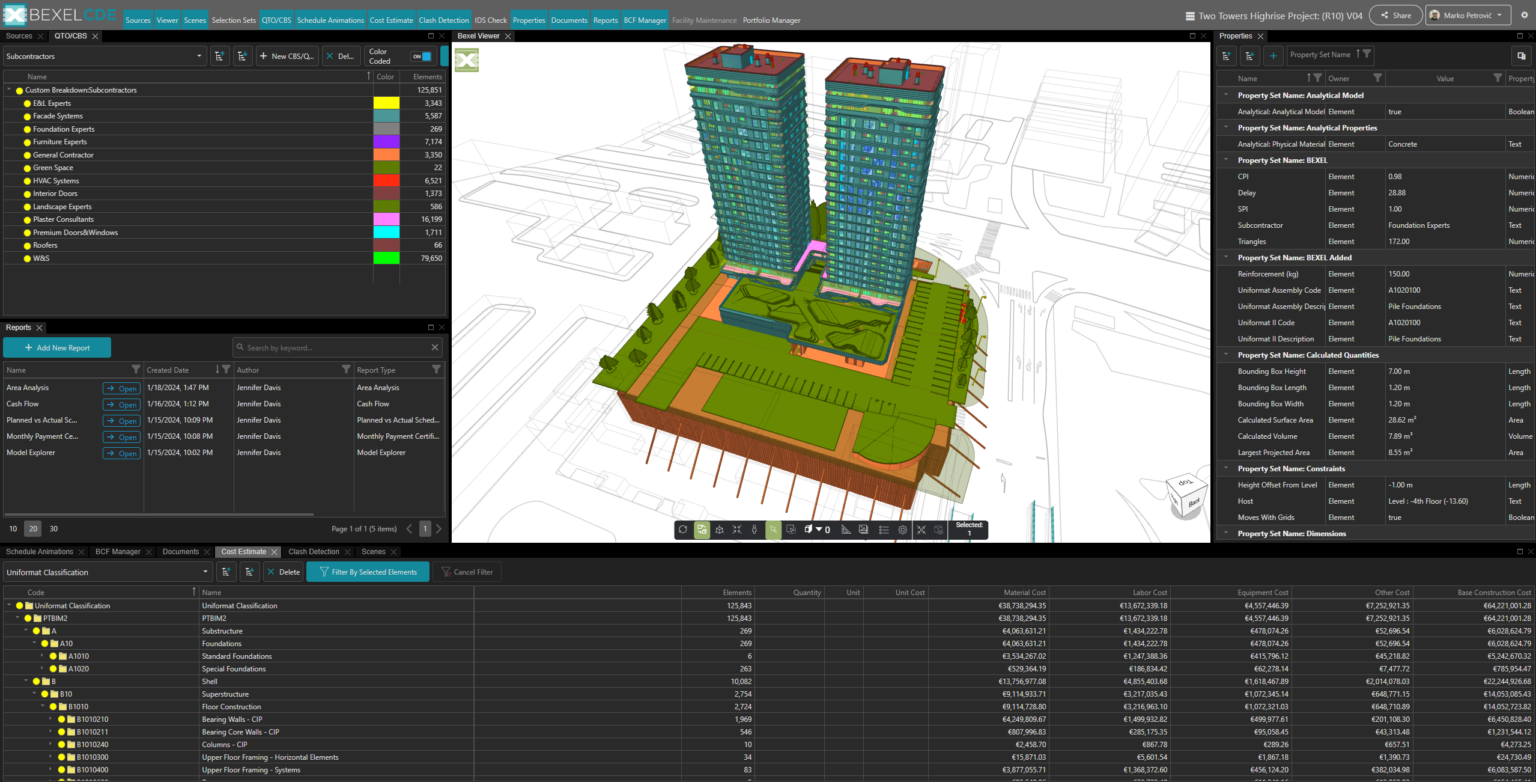The height and width of the screenshot is (782, 1536).
Task: Open the viewer settings gear icon
Action: point(902,529)
